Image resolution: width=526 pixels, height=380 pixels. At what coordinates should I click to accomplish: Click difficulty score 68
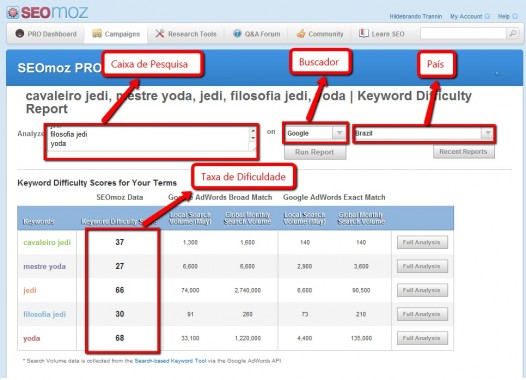[x=120, y=338]
